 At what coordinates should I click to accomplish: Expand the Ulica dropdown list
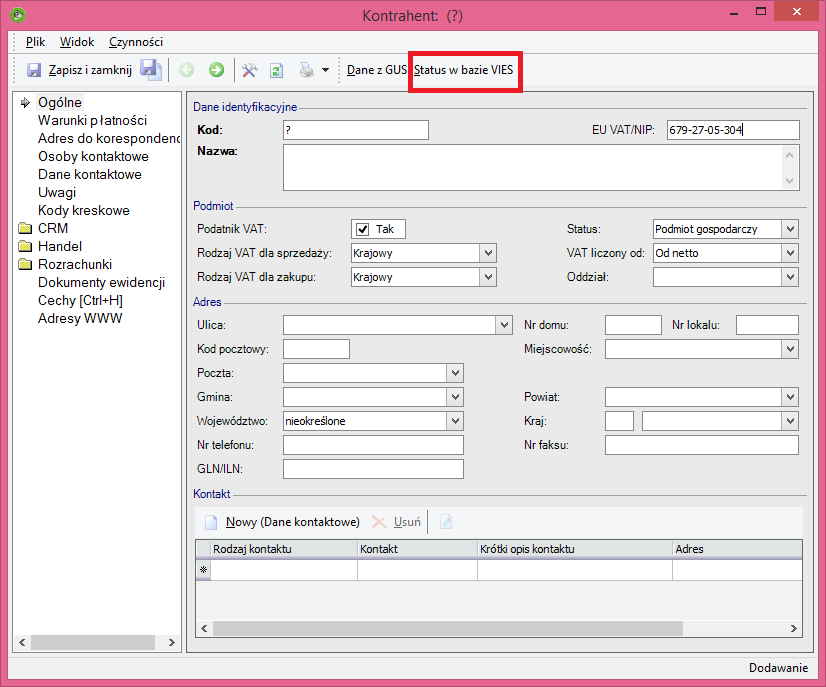(504, 325)
